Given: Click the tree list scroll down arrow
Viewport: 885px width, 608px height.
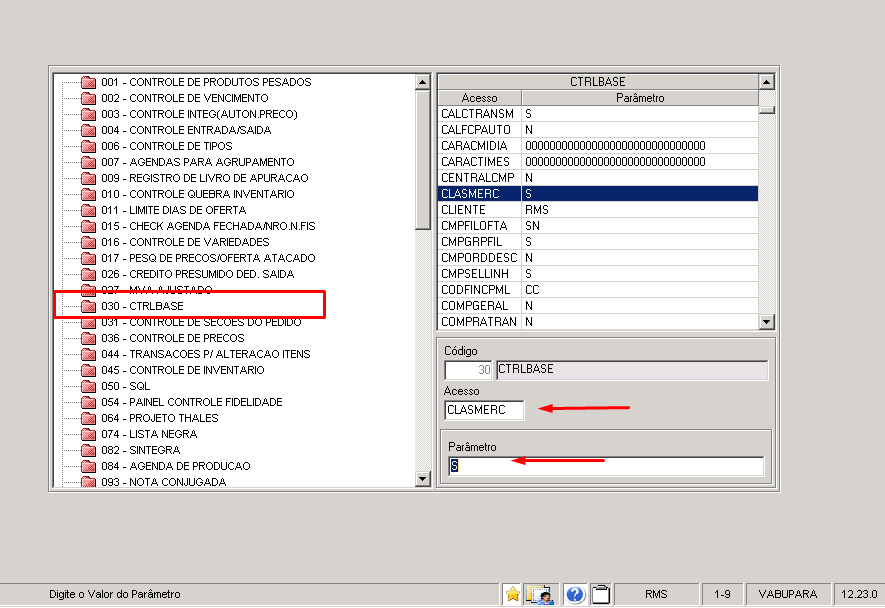Looking at the screenshot, I should coord(422,479).
